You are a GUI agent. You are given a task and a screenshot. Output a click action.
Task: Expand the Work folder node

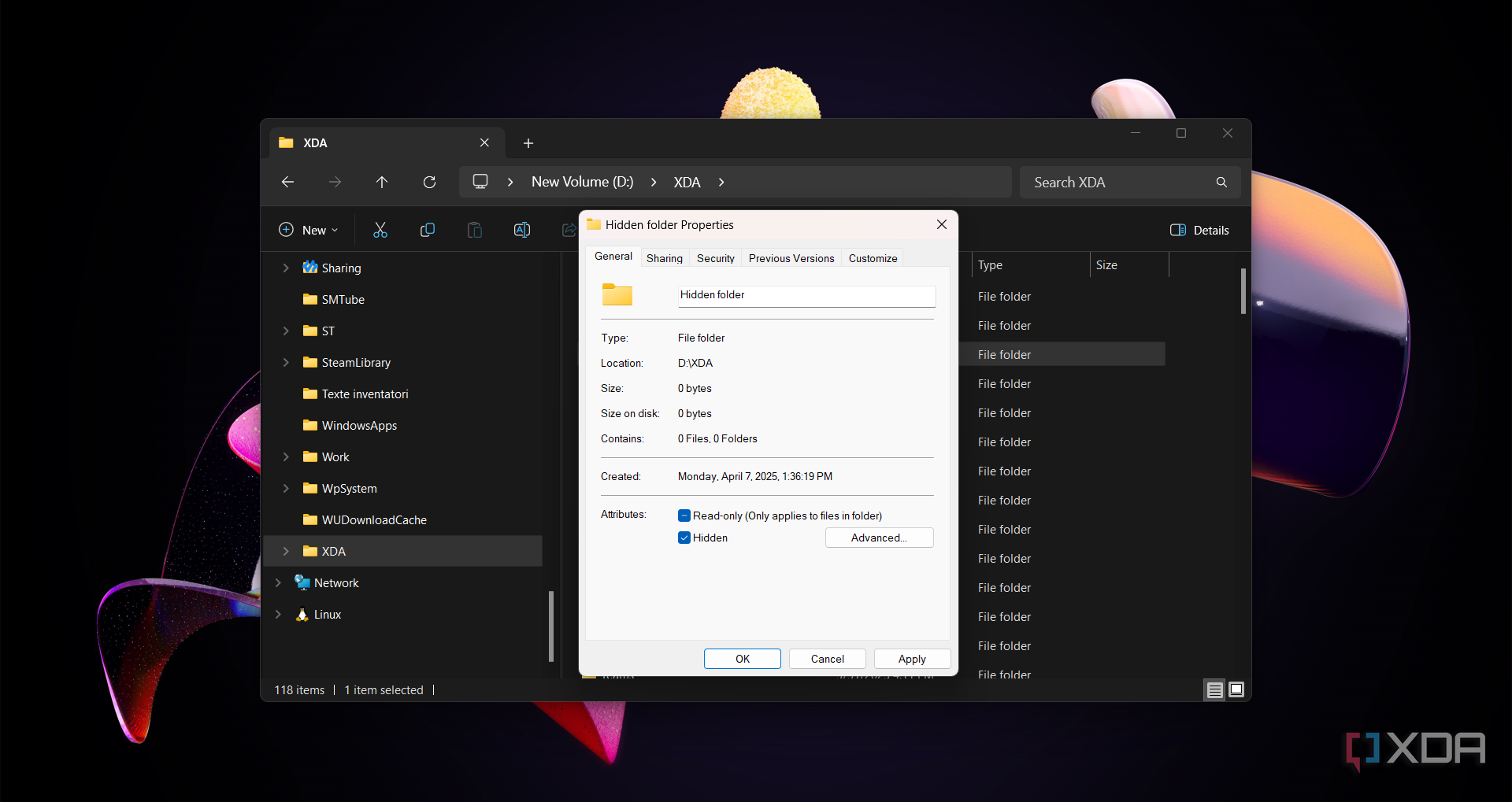click(x=286, y=456)
